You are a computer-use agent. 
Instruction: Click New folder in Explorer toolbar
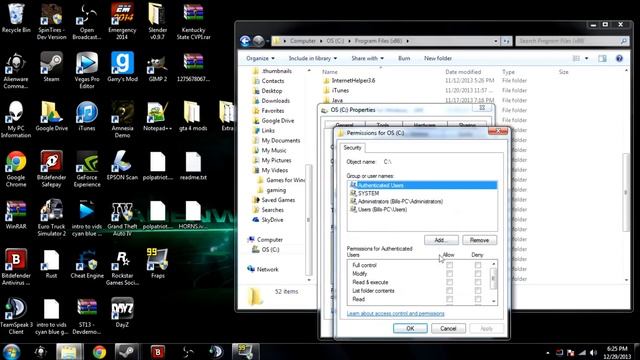point(438,58)
